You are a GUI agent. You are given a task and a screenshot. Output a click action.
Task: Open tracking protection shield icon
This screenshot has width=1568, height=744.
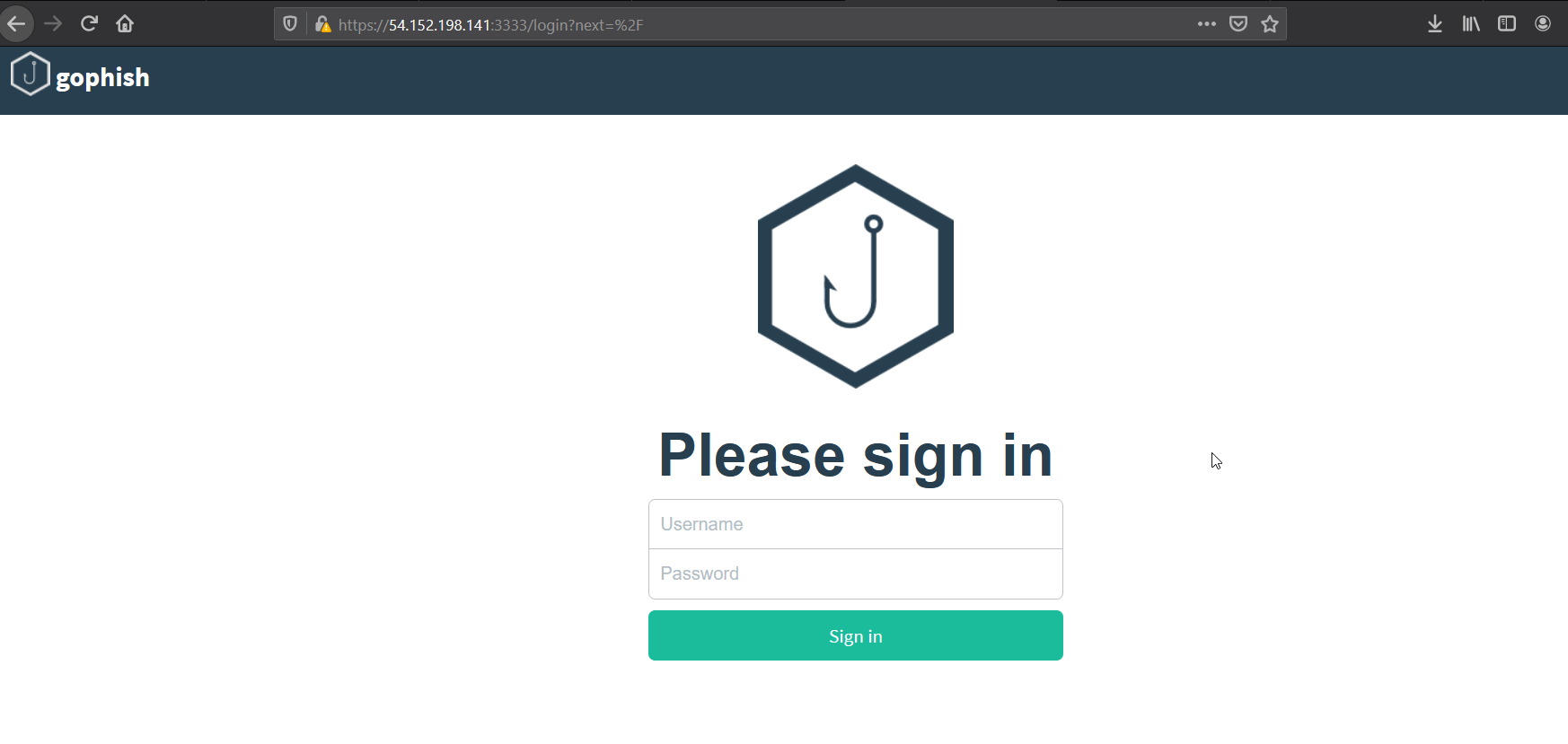coord(290,24)
